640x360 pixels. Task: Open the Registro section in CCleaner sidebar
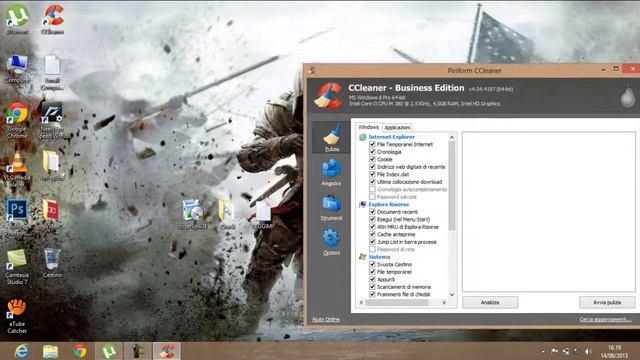point(331,172)
